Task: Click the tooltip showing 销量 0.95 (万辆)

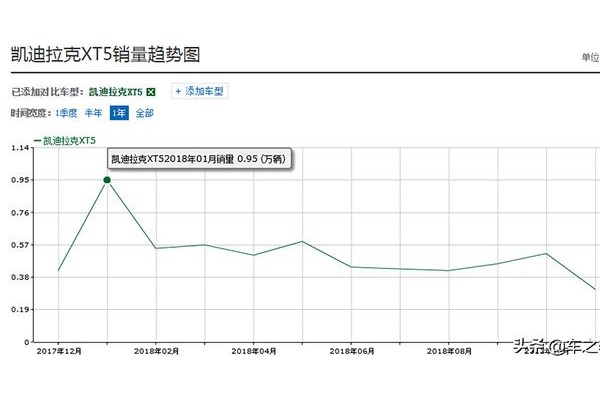Action: click(x=199, y=158)
